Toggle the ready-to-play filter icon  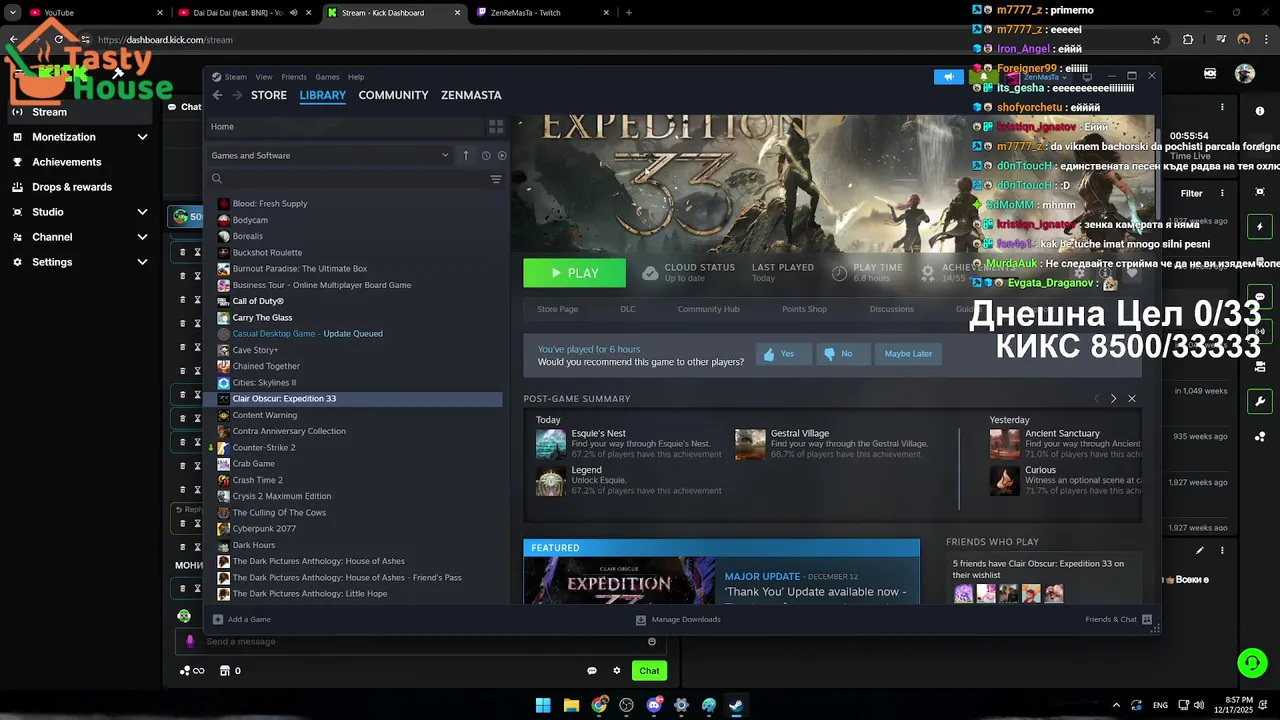[502, 155]
